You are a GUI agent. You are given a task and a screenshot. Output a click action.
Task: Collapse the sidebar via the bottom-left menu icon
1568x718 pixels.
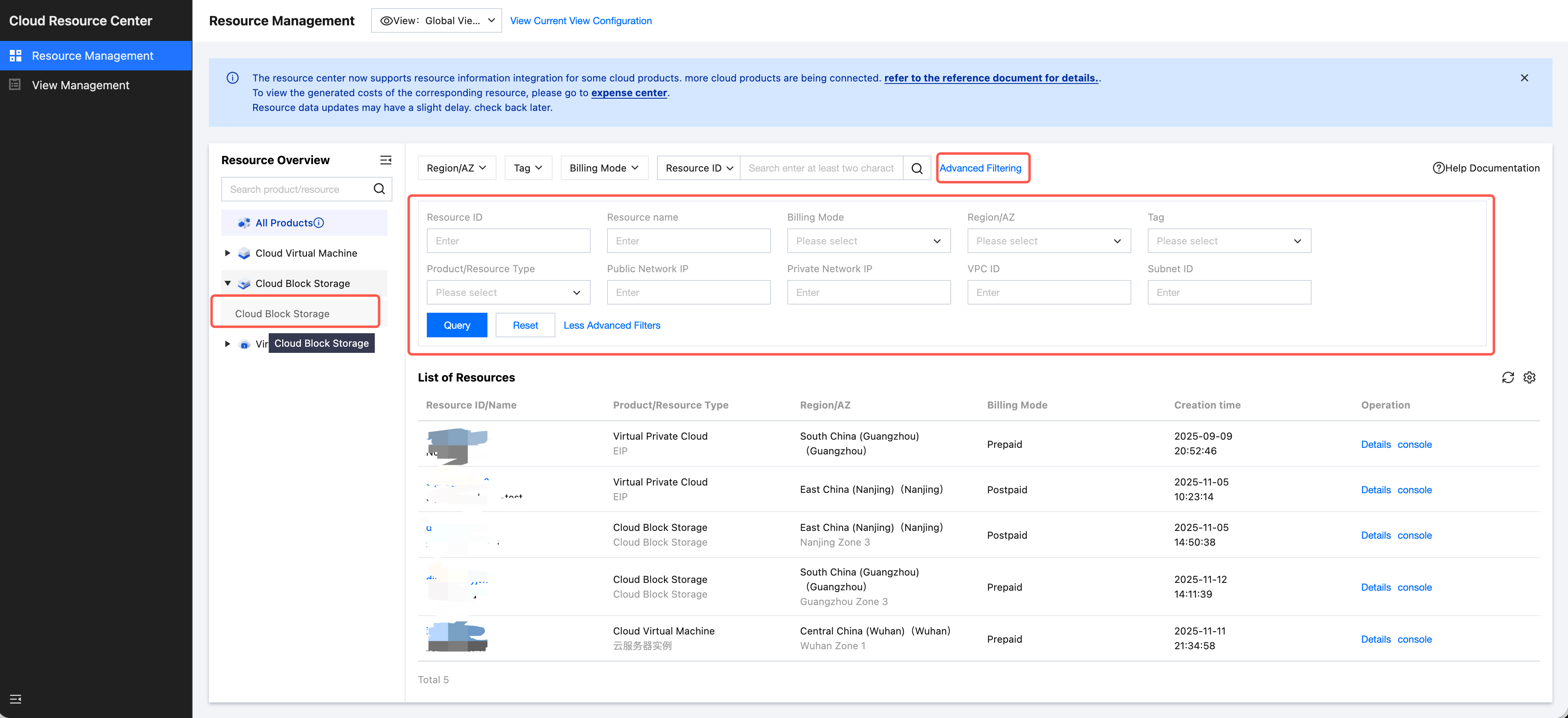pos(15,698)
